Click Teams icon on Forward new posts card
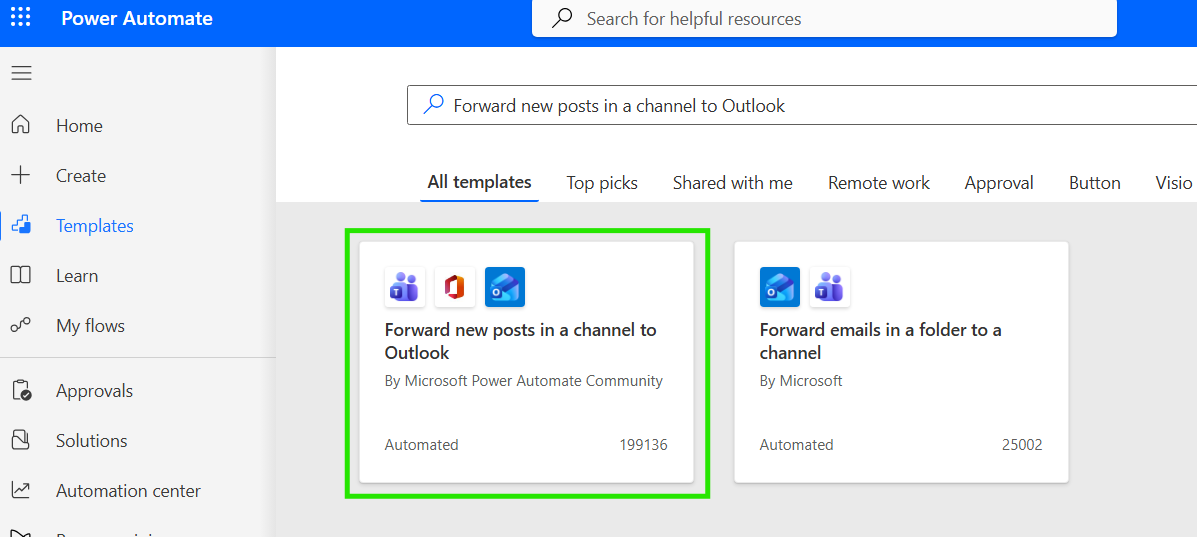 405,287
